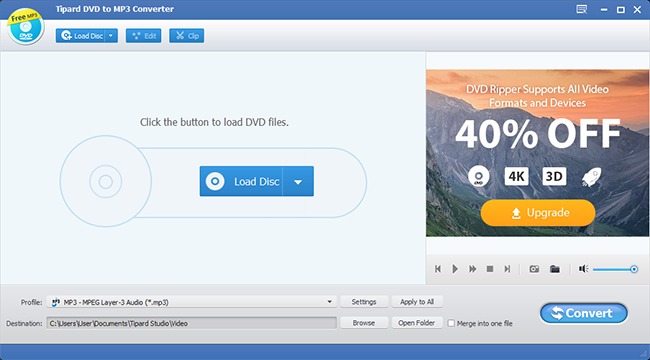This screenshot has width=650, height=360.
Task: Enable Merge into one file checkbox
Action: coord(451,323)
